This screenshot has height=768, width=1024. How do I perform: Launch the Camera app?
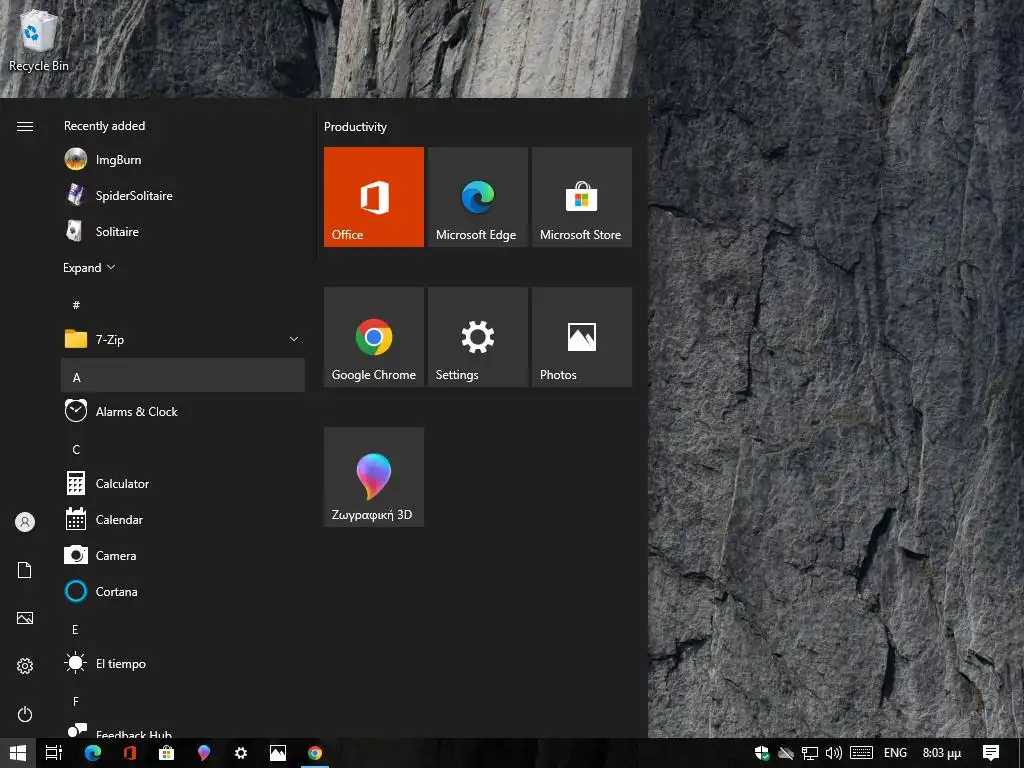coord(183,555)
